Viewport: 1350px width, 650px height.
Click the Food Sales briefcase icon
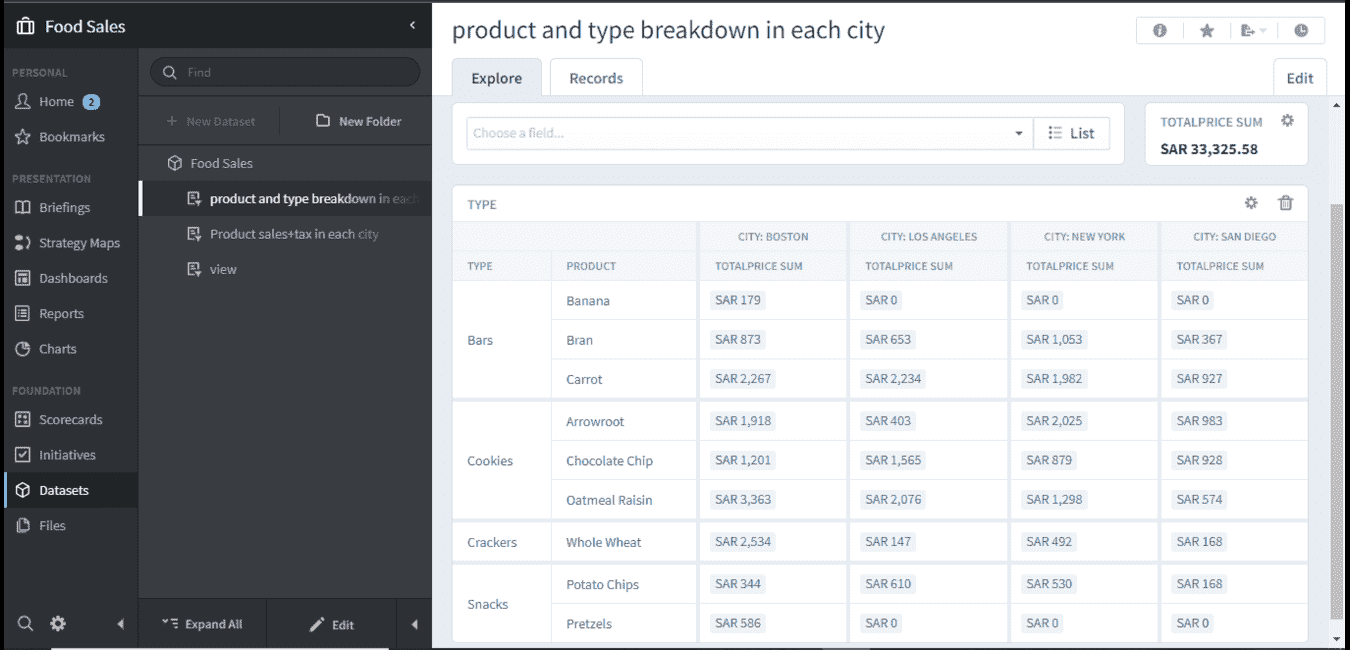point(25,27)
